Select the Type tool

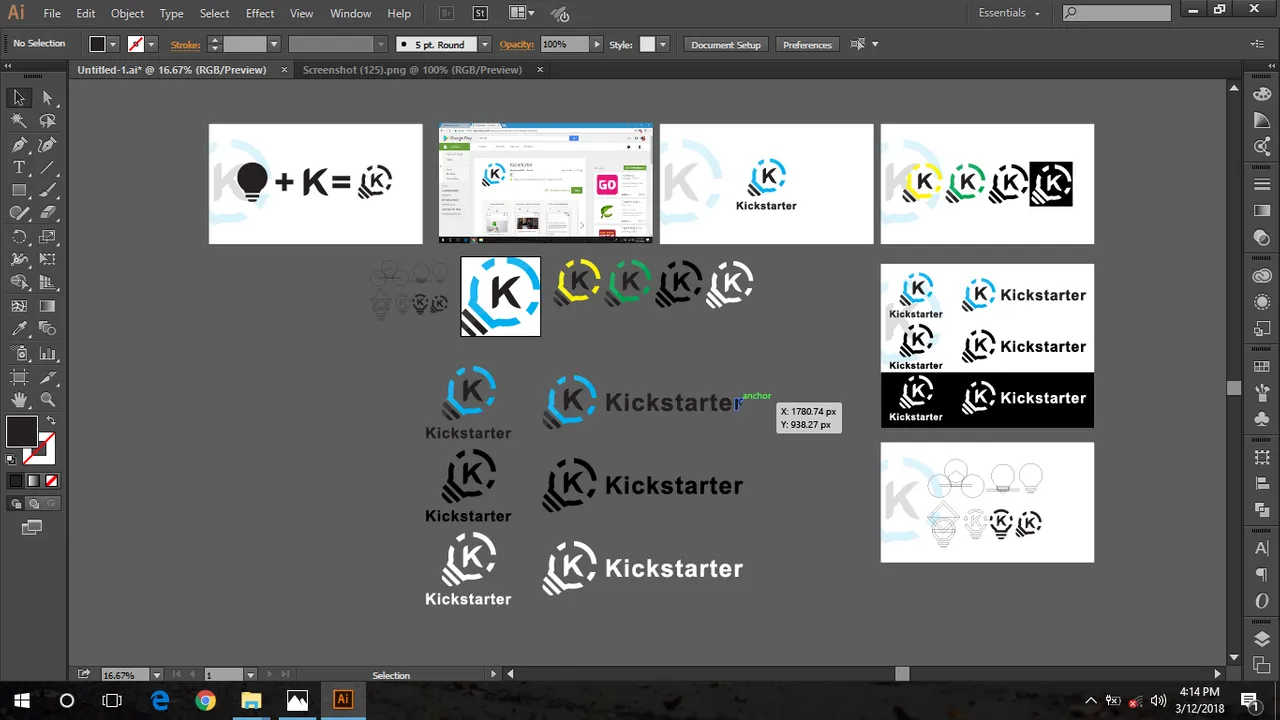[19, 167]
